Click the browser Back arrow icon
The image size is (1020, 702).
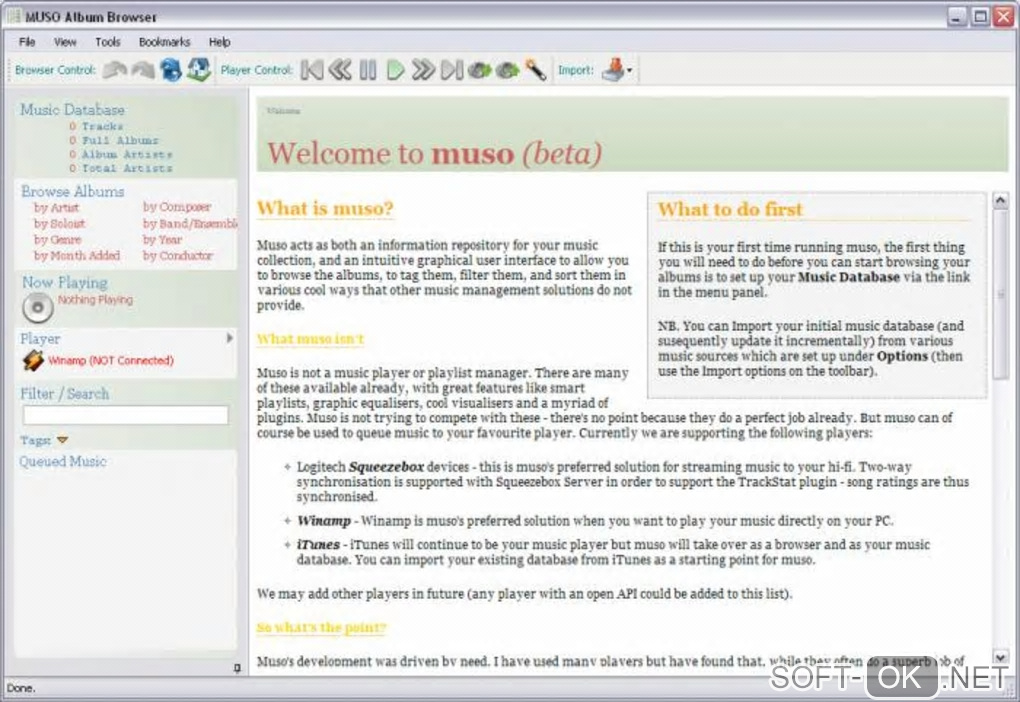pos(114,70)
